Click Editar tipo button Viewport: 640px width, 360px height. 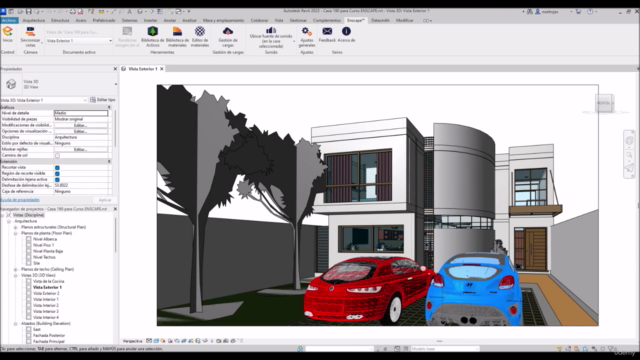[x=102, y=100]
